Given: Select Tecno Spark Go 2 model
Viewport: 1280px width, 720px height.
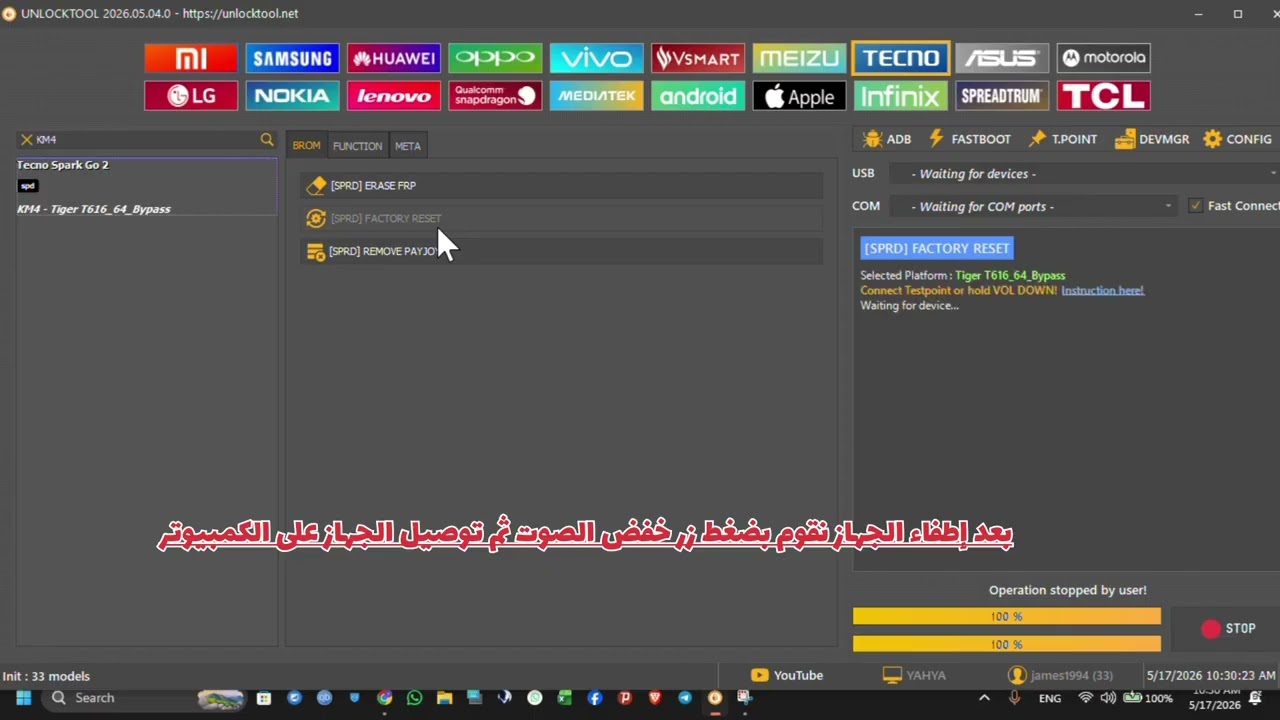Looking at the screenshot, I should tap(63, 165).
